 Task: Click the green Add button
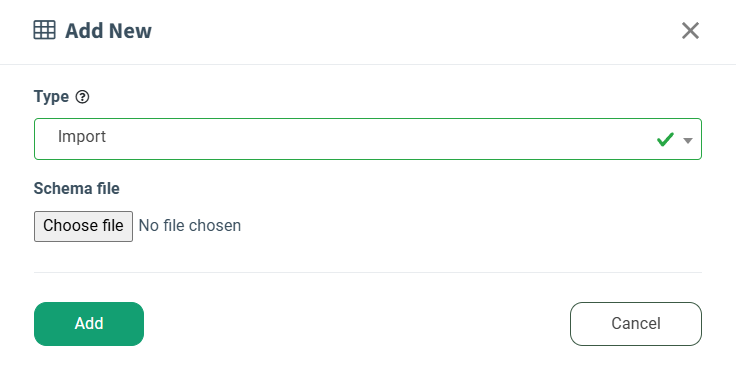(89, 324)
